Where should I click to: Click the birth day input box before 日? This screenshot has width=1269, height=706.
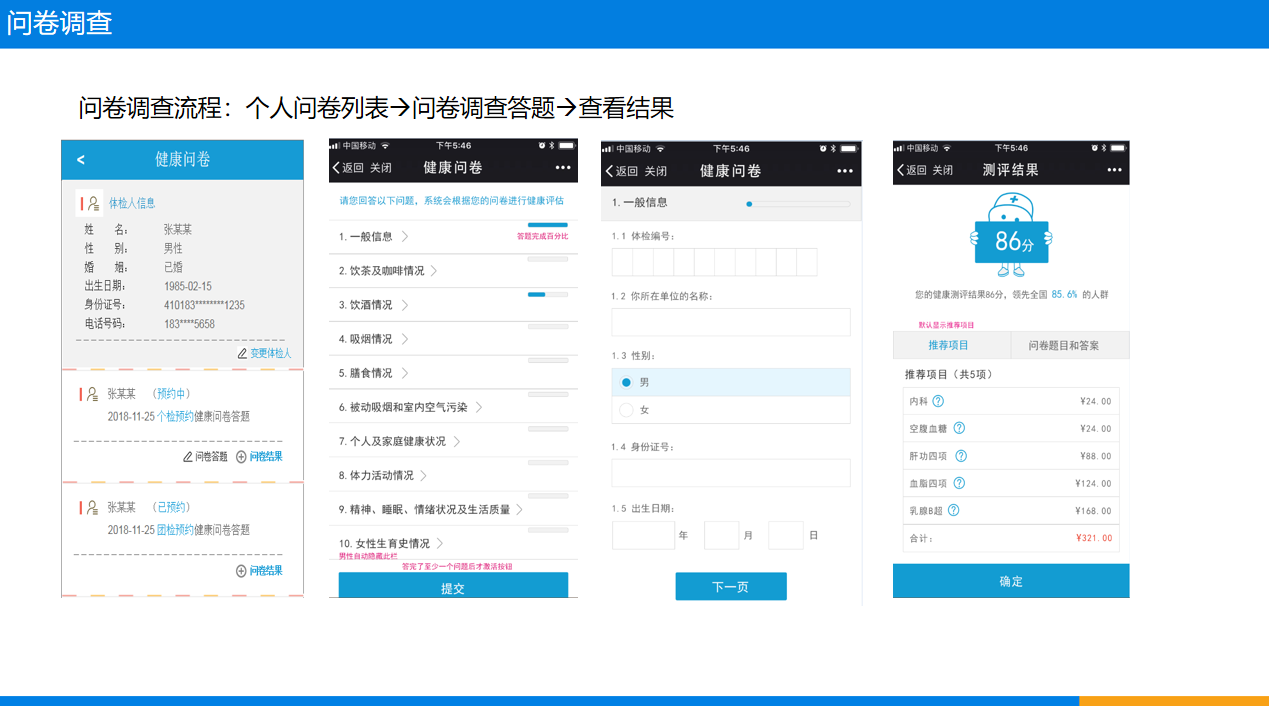coord(786,535)
